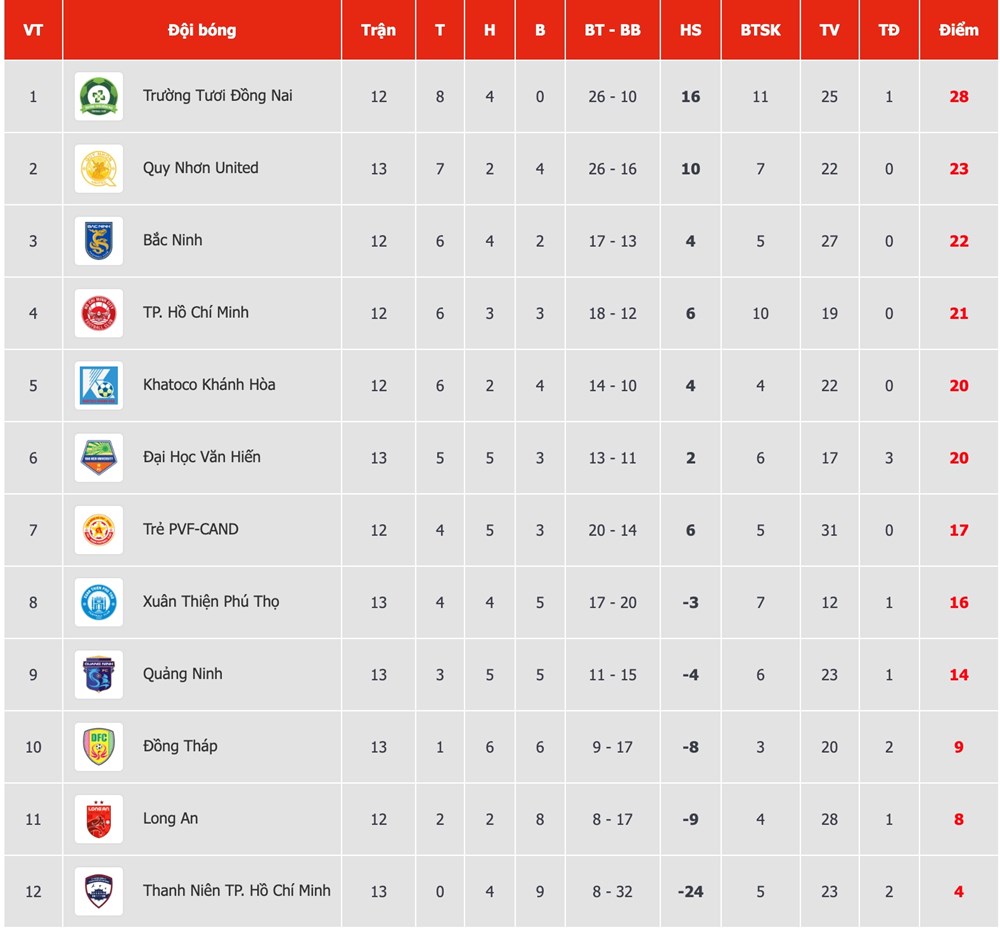This screenshot has height=932, width=1000.
Task: Click Trường Tươi Đồng Nai's 28 points value
Action: coord(958,97)
